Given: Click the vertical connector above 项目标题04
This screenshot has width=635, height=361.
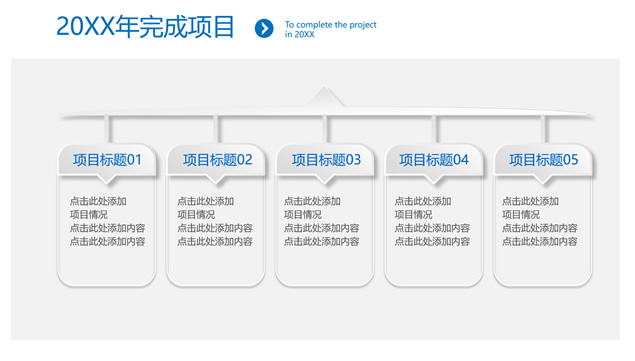Looking at the screenshot, I should [x=434, y=130].
